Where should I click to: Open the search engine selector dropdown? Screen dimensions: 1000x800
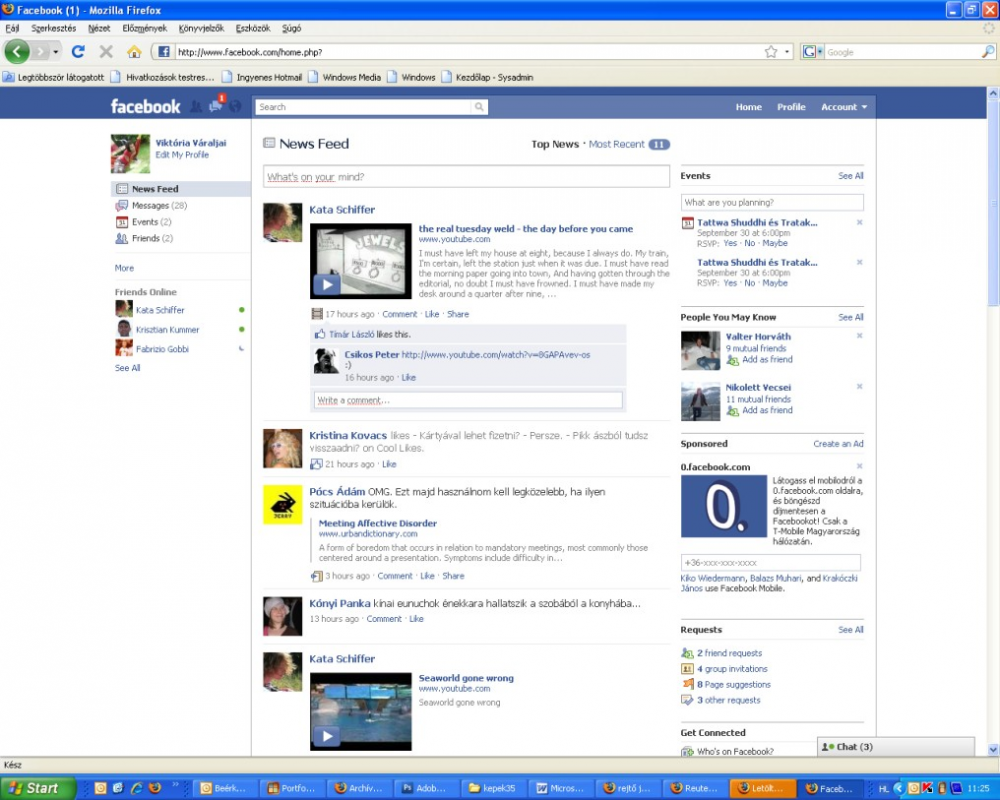[x=812, y=52]
